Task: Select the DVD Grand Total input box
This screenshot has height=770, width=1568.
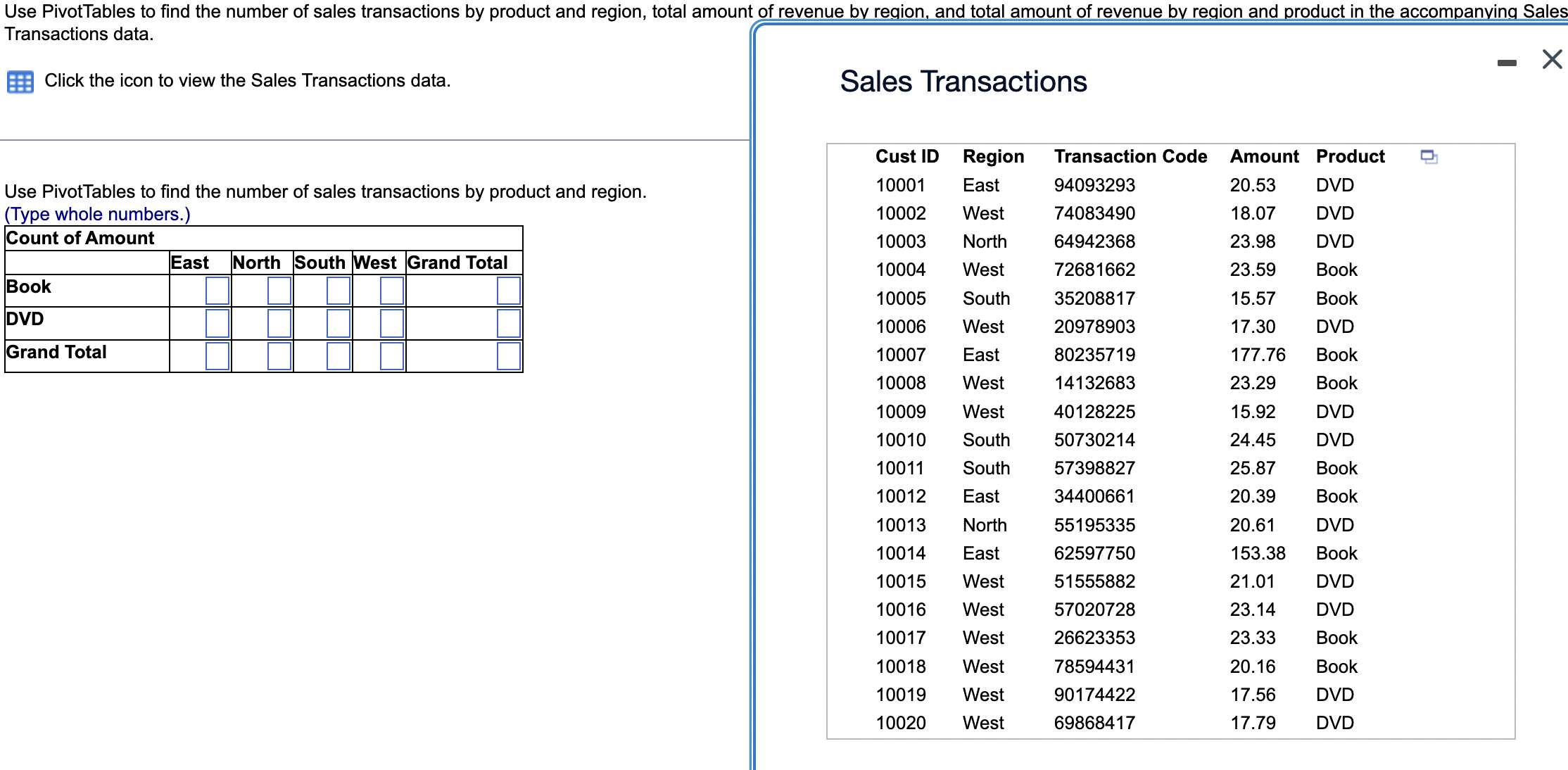Action: tap(508, 323)
